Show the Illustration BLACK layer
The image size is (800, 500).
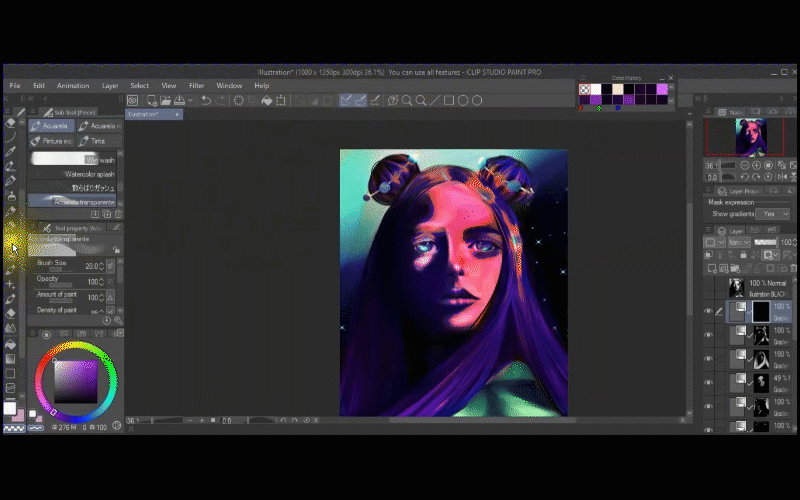(708, 288)
